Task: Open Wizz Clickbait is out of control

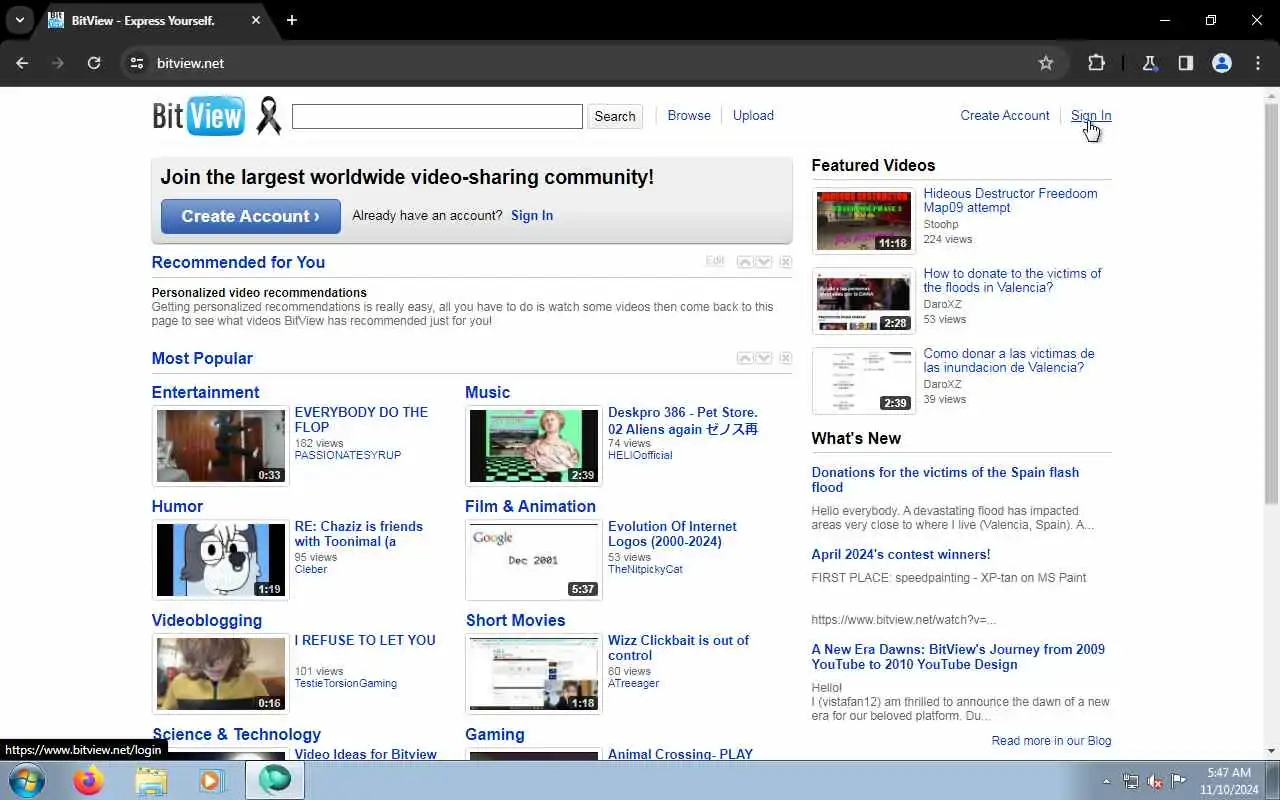Action: pyautogui.click(x=678, y=648)
